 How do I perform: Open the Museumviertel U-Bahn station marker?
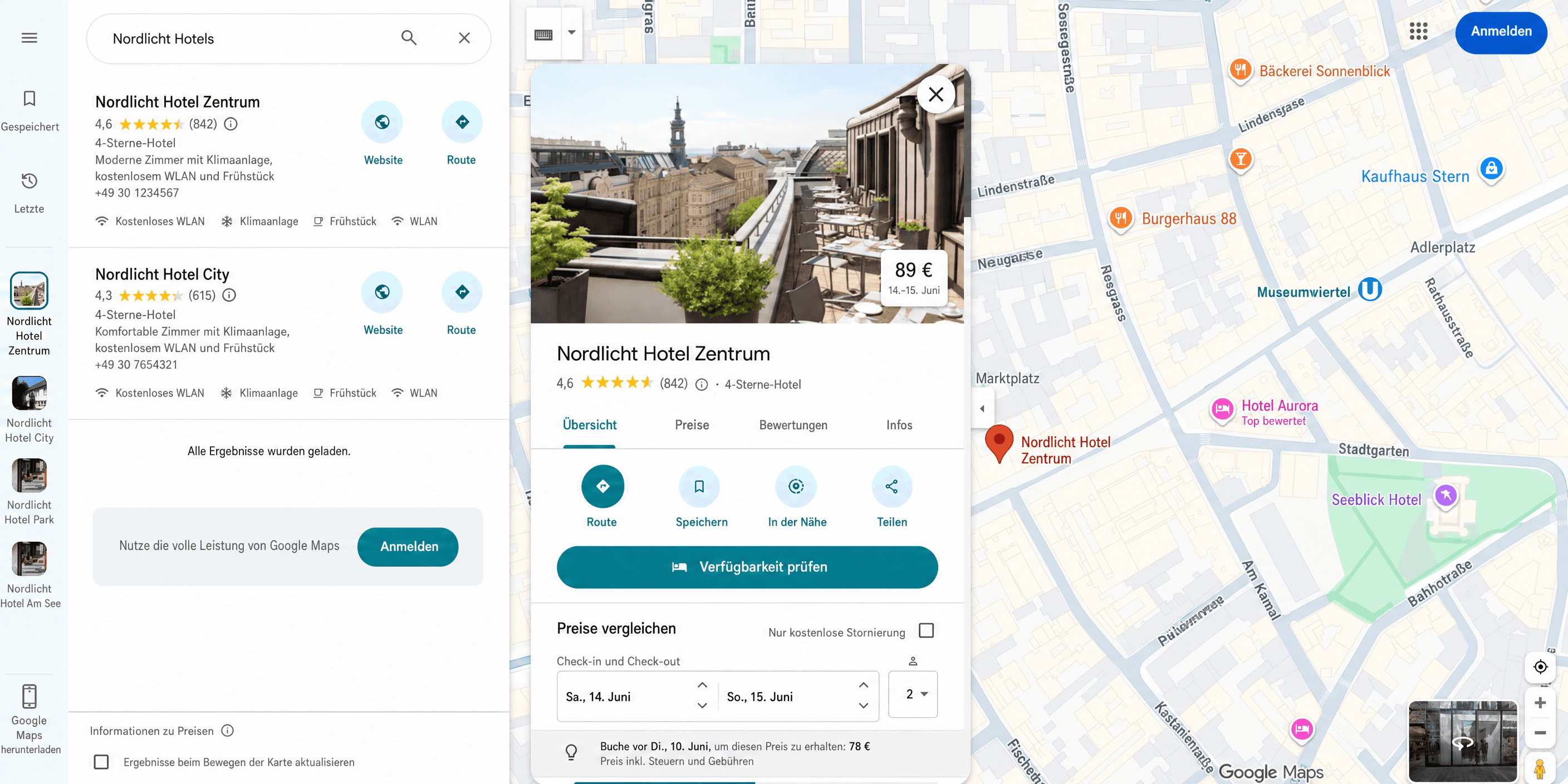click(1370, 289)
